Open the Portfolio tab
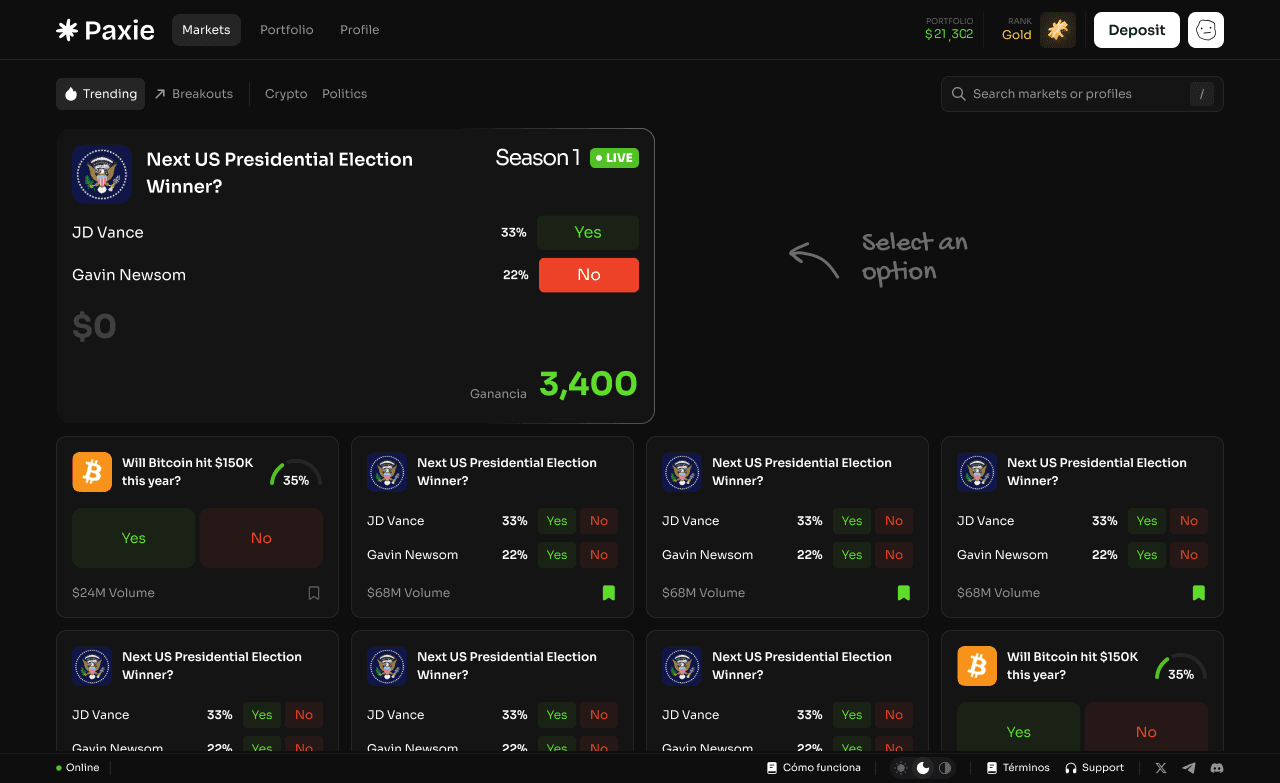This screenshot has width=1280, height=783. coord(287,30)
